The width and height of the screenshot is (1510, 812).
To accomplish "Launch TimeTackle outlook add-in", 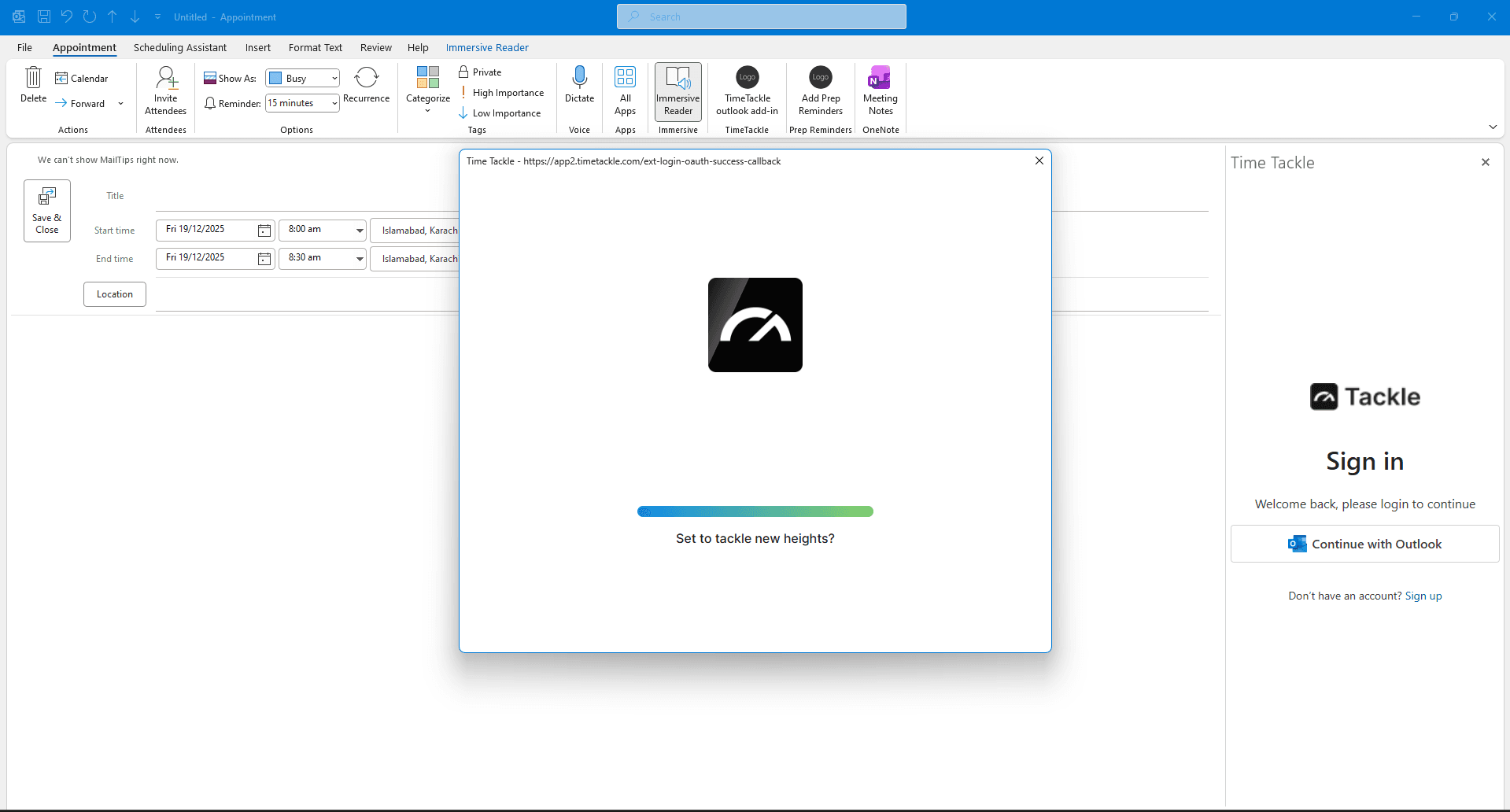I will click(x=748, y=90).
